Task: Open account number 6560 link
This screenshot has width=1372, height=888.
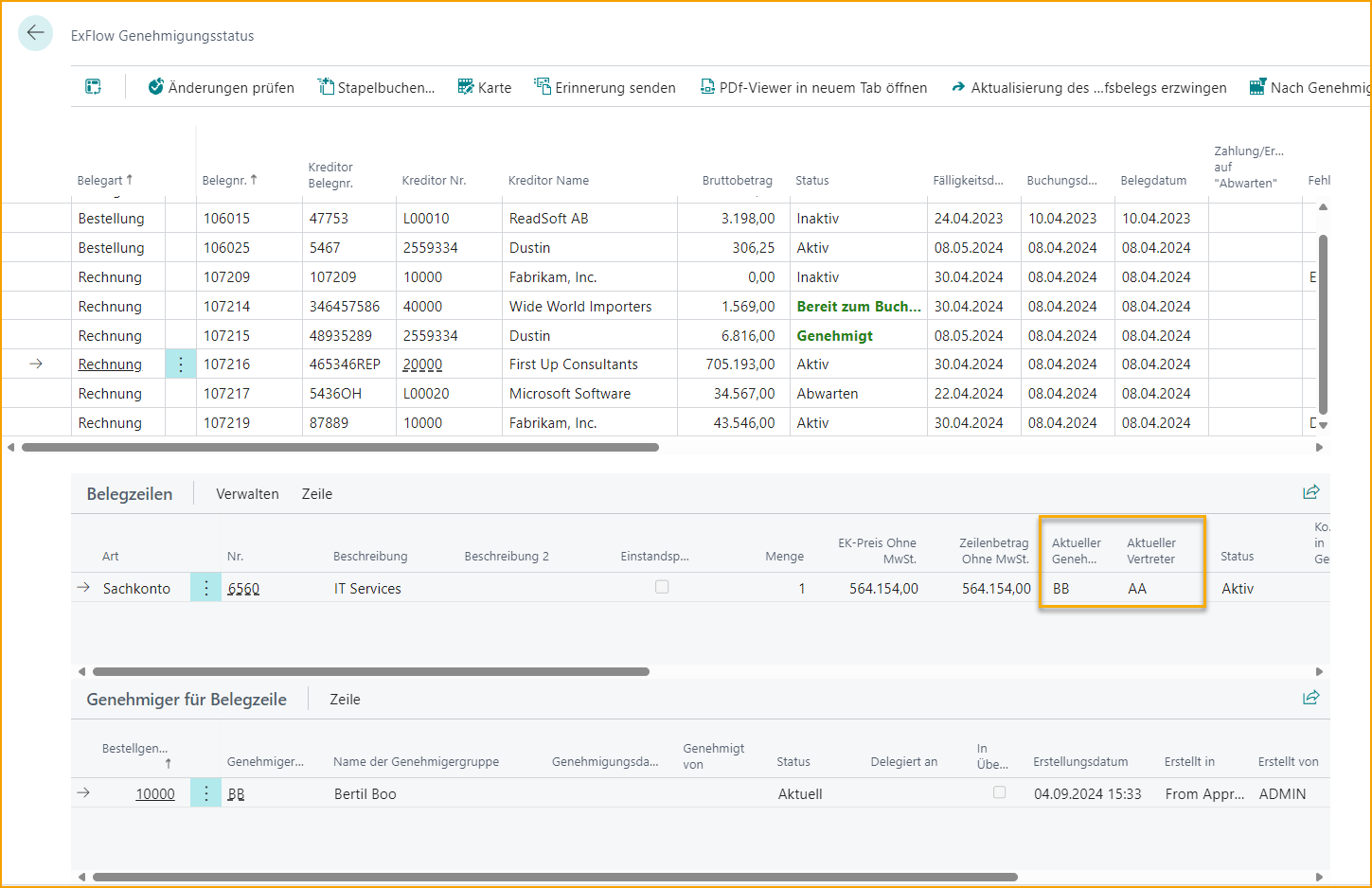Action: 243,588
